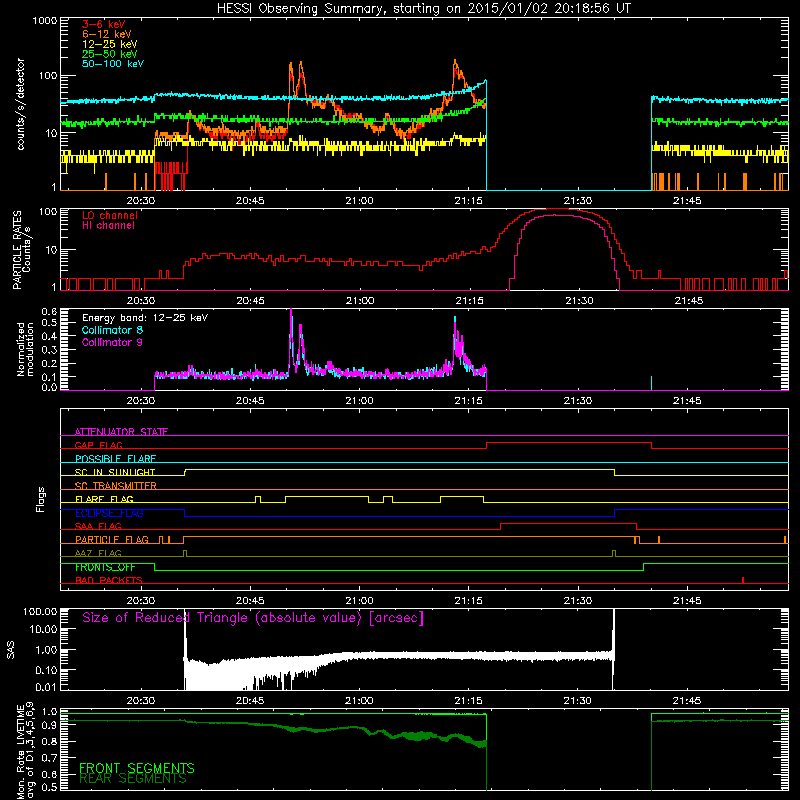Click the REAR SEGMENTS legend label
This screenshot has width=800, height=800.
tap(133, 779)
